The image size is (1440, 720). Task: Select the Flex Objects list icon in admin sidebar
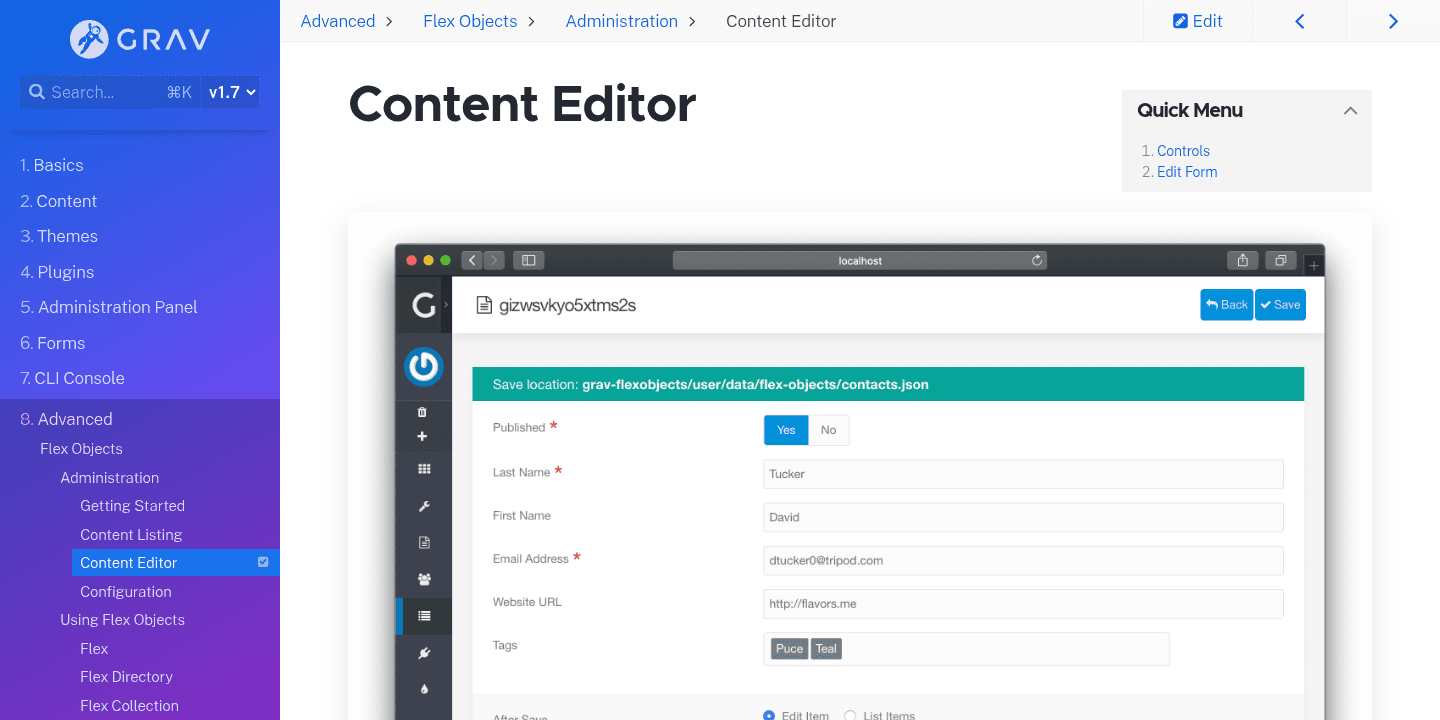point(423,615)
